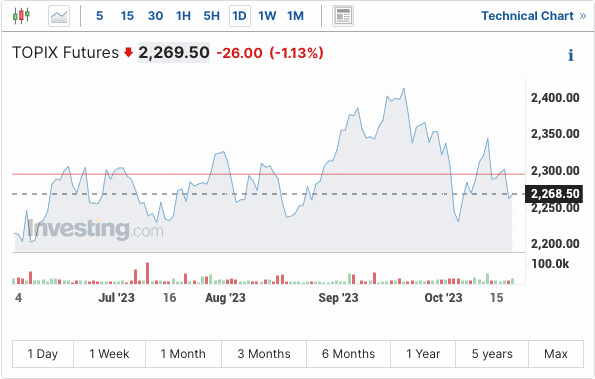Set interval to 30 minutes

coord(155,16)
